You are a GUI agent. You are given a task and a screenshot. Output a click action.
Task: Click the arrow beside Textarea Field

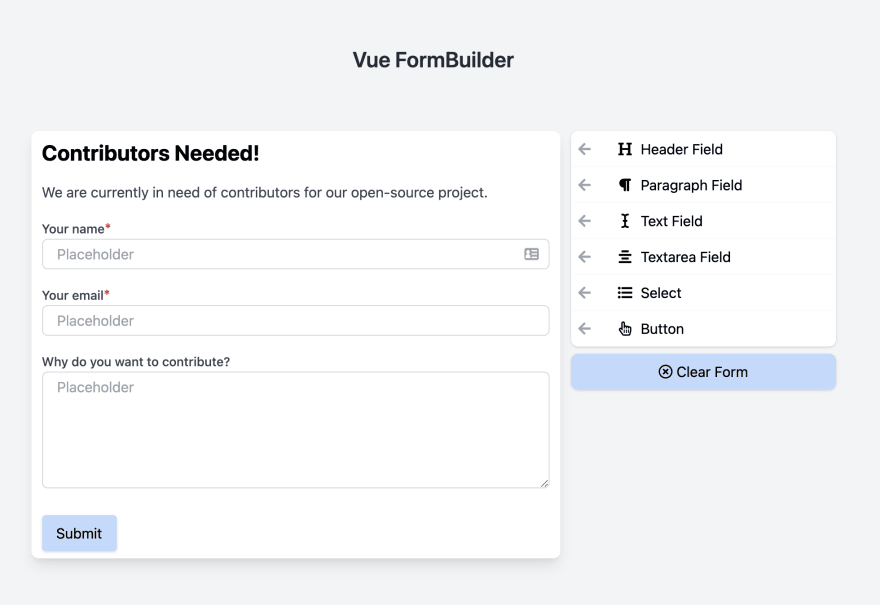click(585, 257)
